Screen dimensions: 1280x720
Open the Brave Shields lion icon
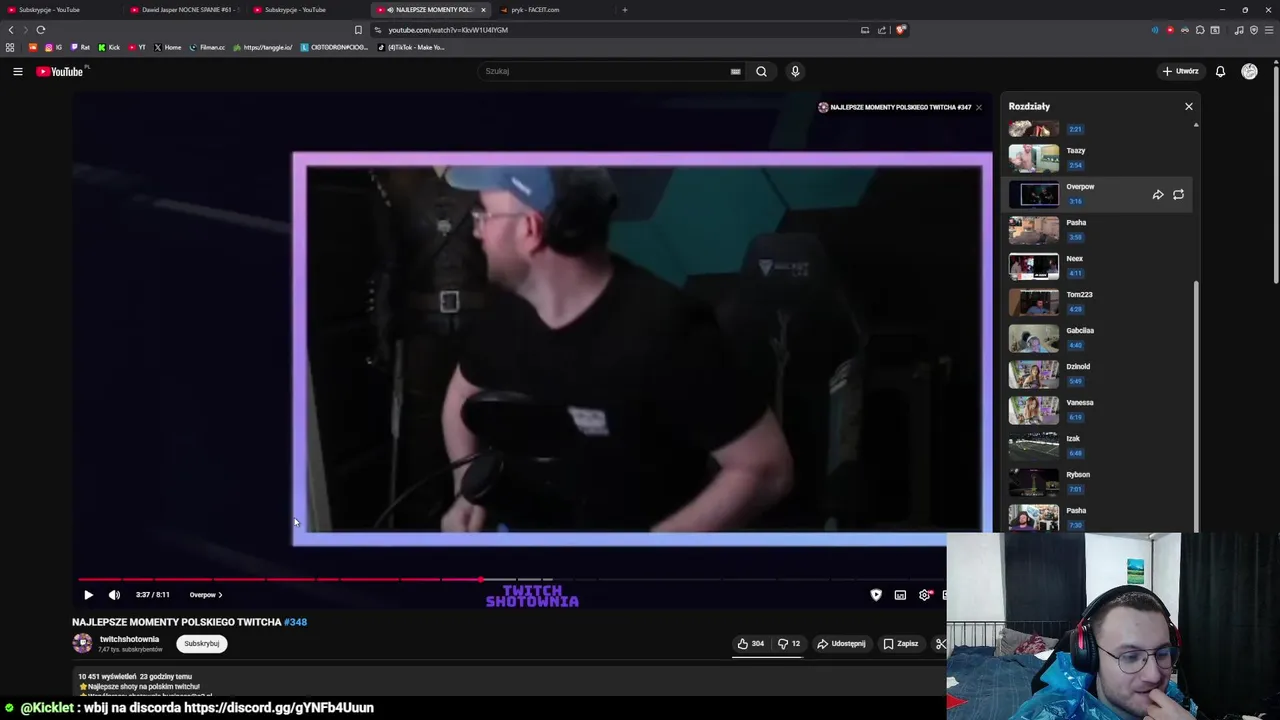(900, 30)
